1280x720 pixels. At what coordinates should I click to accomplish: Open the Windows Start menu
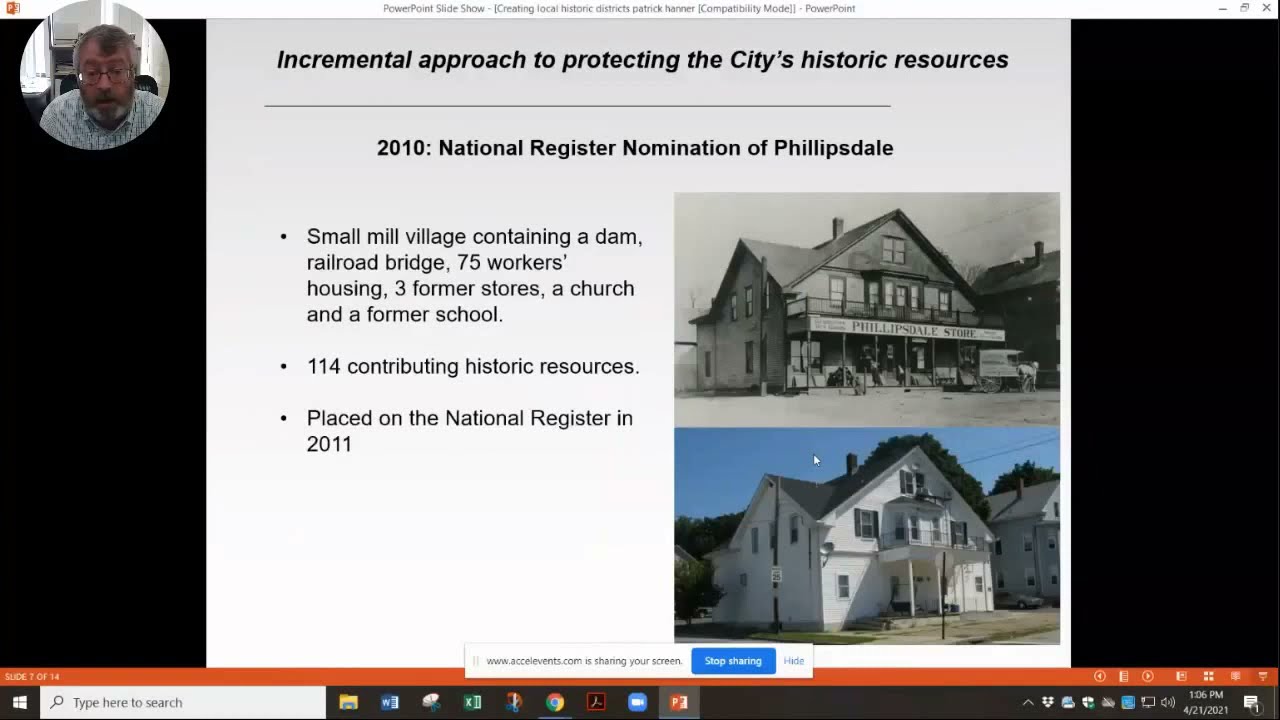[19, 702]
